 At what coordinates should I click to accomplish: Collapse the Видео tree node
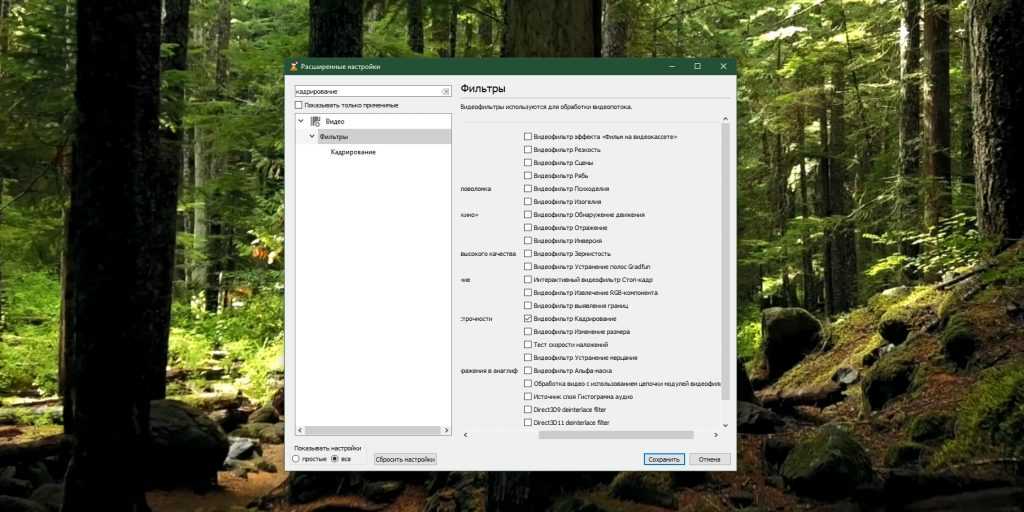[301, 121]
